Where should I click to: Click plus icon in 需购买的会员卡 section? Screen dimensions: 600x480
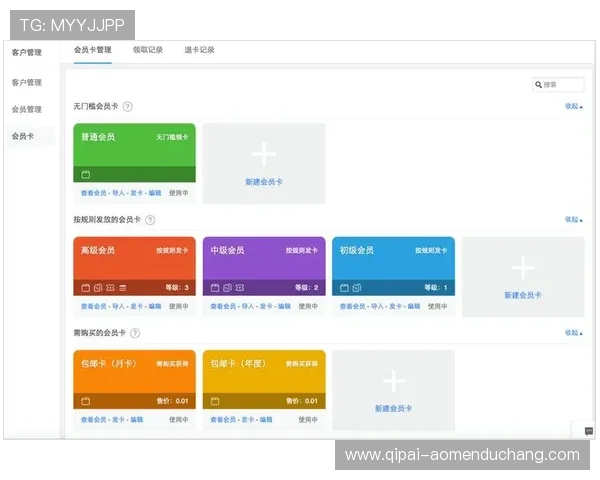[x=394, y=381]
